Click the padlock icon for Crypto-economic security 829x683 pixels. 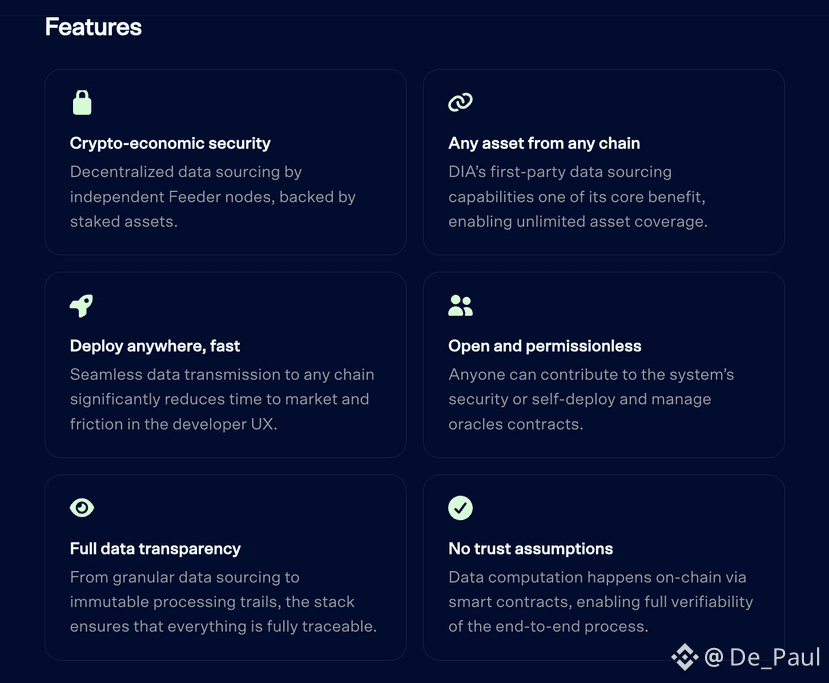[x=82, y=103]
